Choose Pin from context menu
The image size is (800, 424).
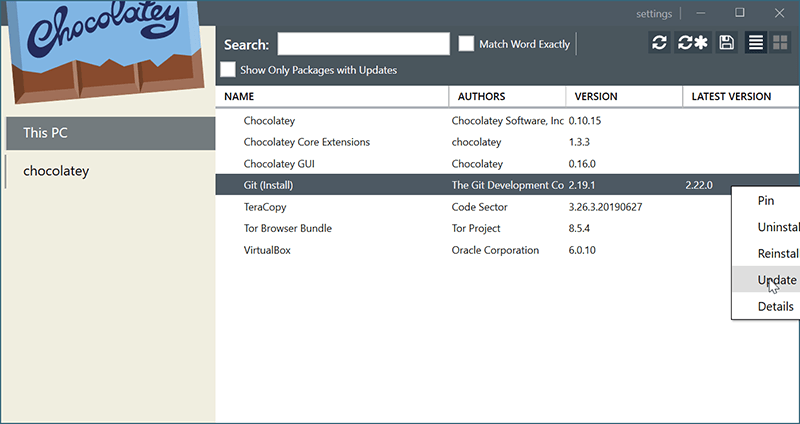[x=766, y=201]
